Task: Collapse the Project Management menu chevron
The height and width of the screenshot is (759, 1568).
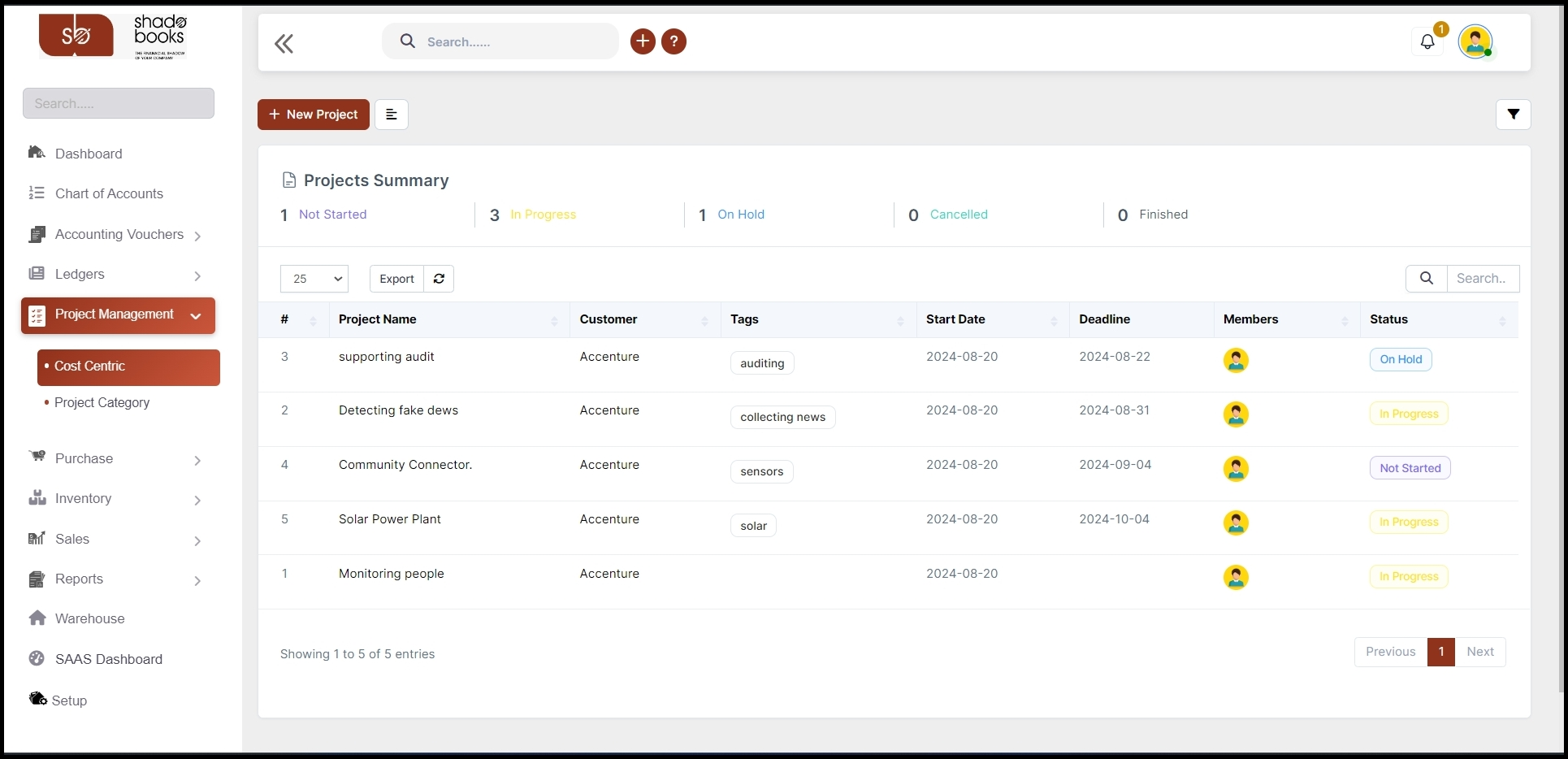Action: pos(196,316)
